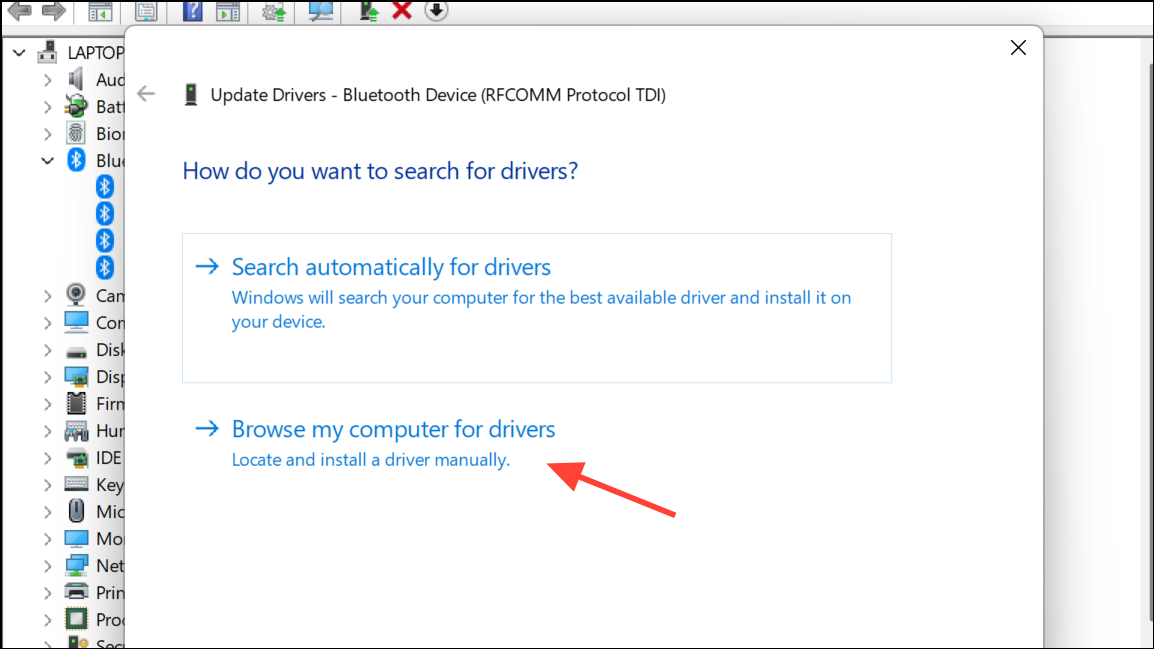Expand the Computer category chevron

click(47, 322)
